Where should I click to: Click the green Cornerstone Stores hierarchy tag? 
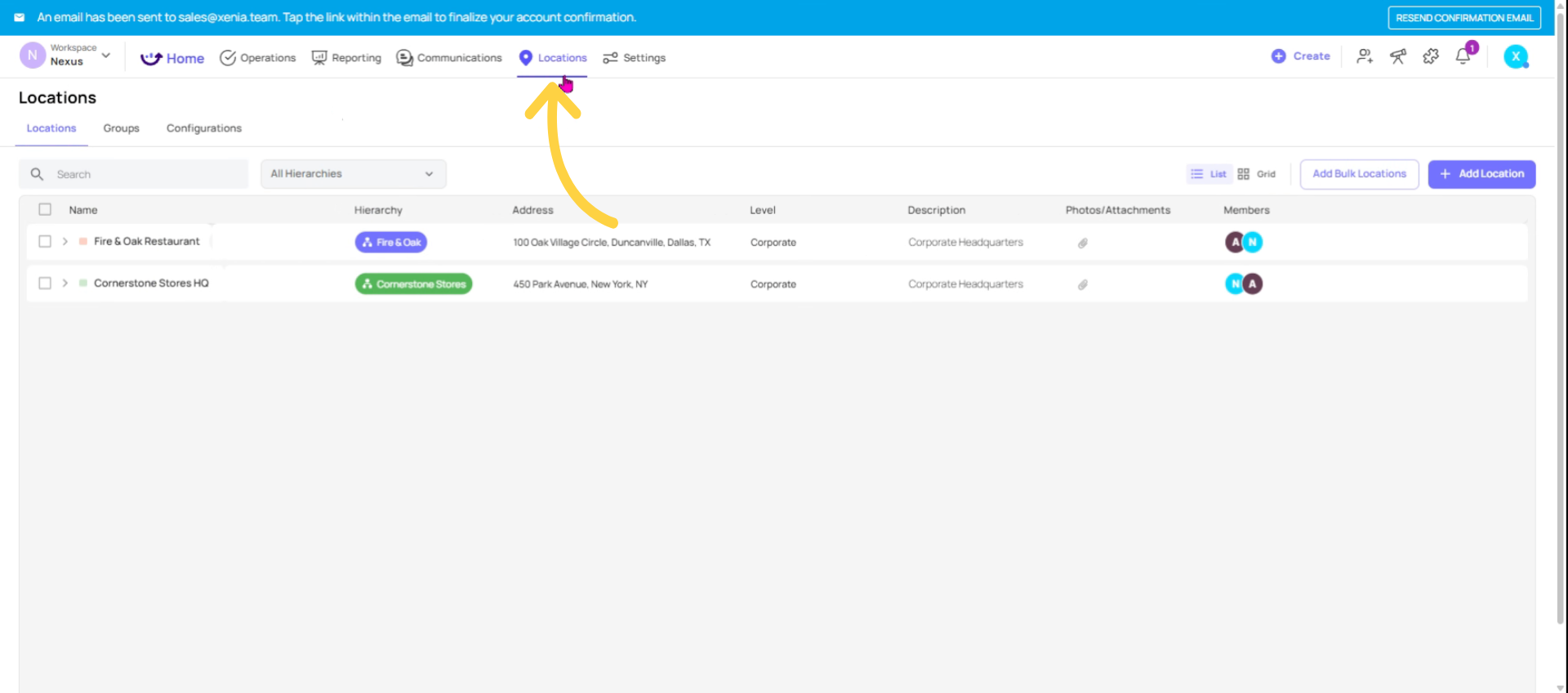(x=413, y=284)
